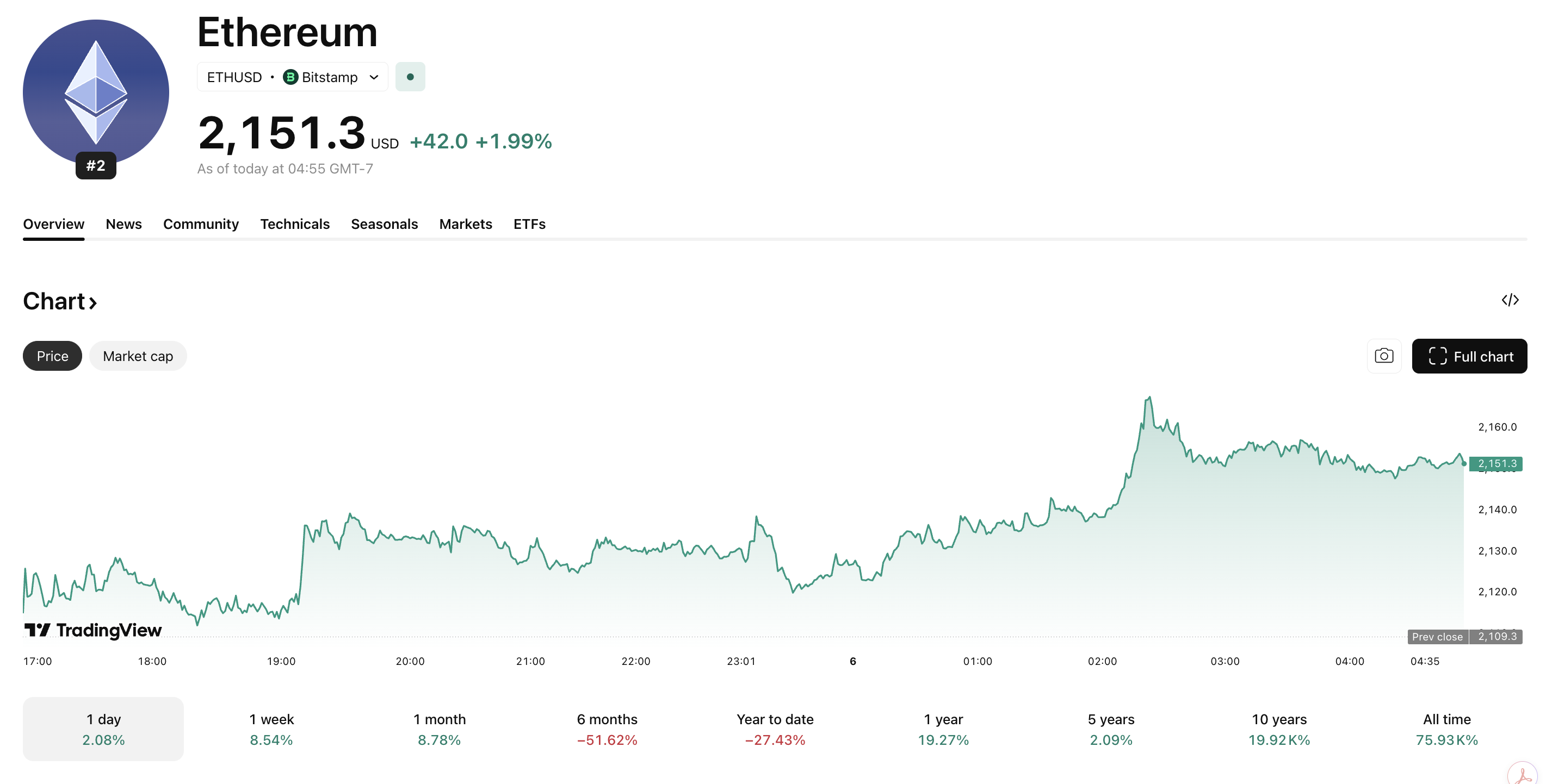The image size is (1546, 784).
Task: Select the 5 years range
Action: (1111, 729)
